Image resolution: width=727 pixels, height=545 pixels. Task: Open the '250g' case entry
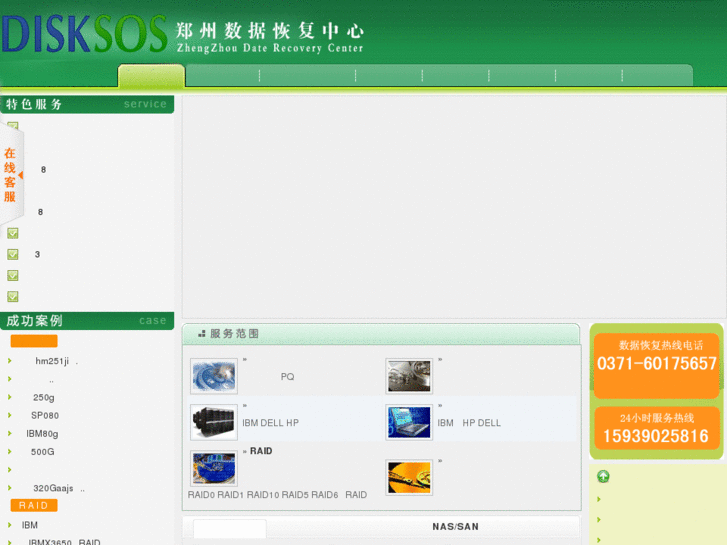44,398
